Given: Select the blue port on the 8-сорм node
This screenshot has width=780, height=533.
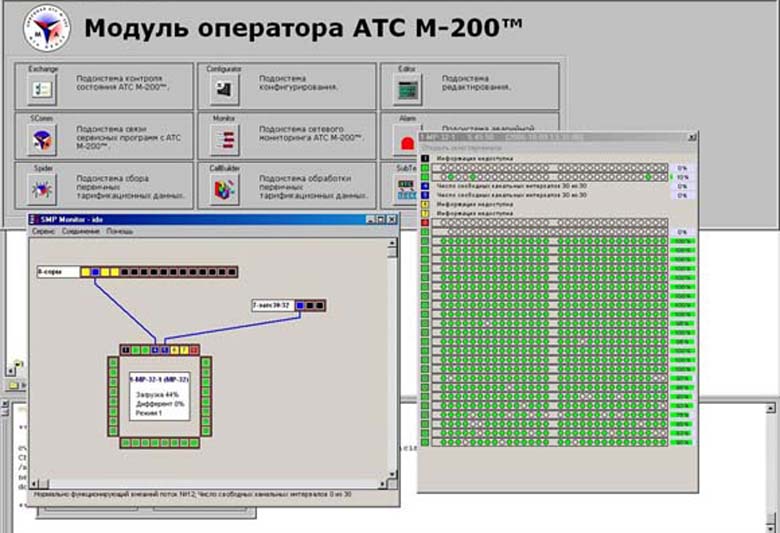Looking at the screenshot, I should [x=96, y=272].
